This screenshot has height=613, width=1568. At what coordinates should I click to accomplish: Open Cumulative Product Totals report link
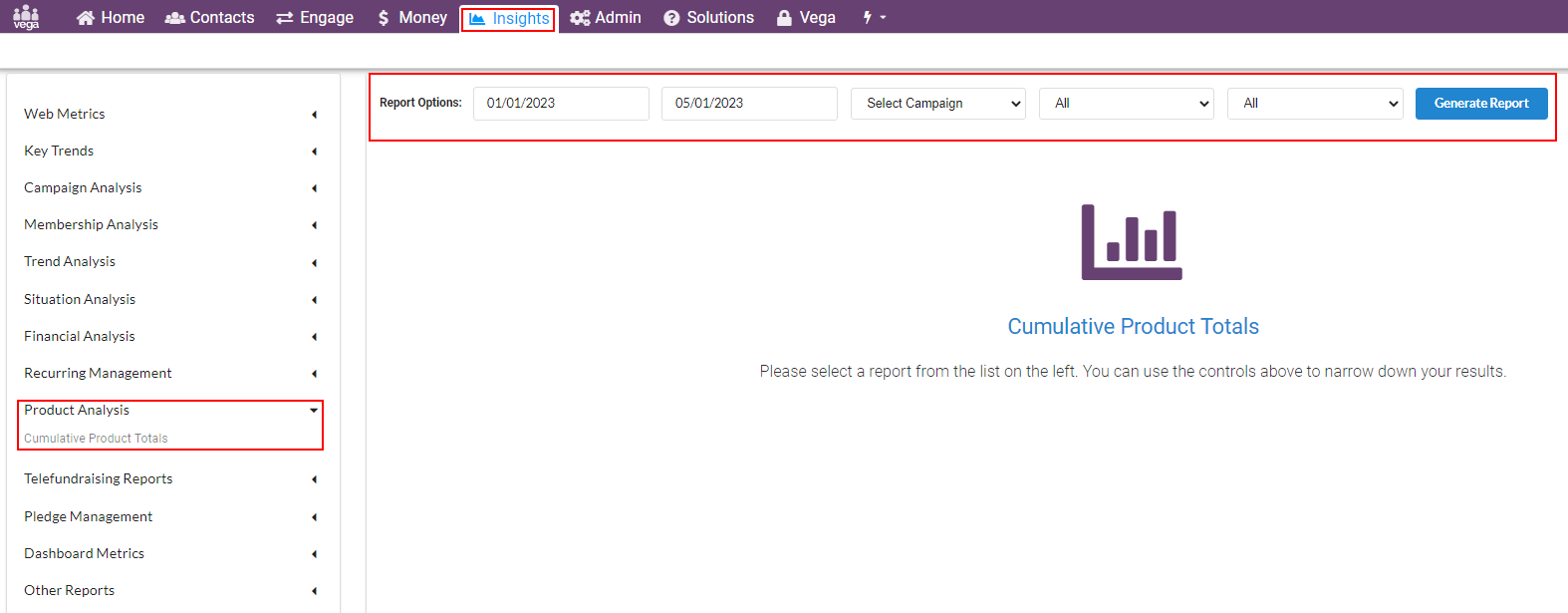96,439
